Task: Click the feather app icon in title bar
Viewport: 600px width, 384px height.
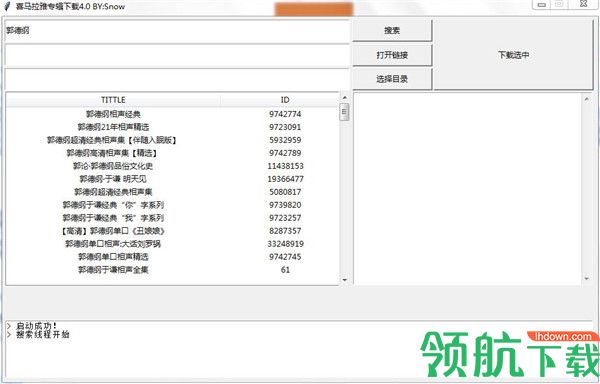Action: click(x=7, y=7)
